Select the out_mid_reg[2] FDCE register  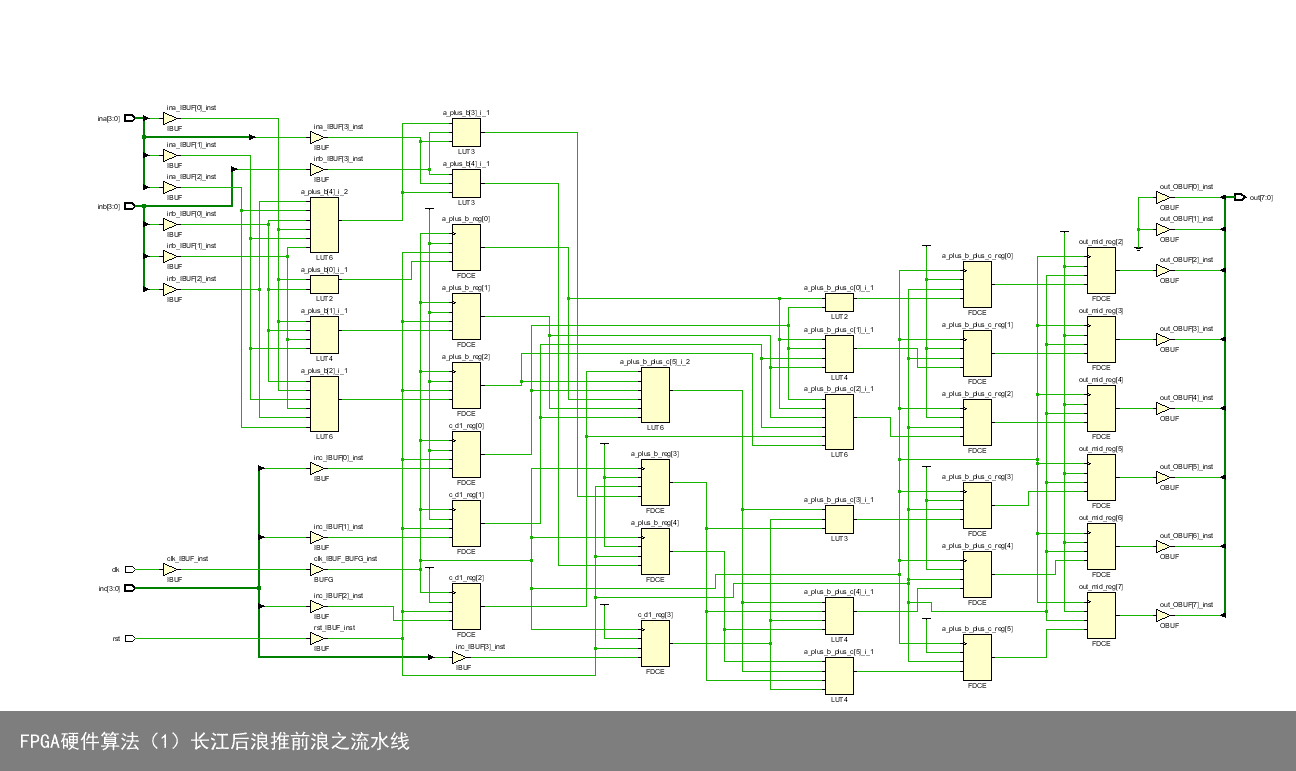pyautogui.click(x=1101, y=270)
